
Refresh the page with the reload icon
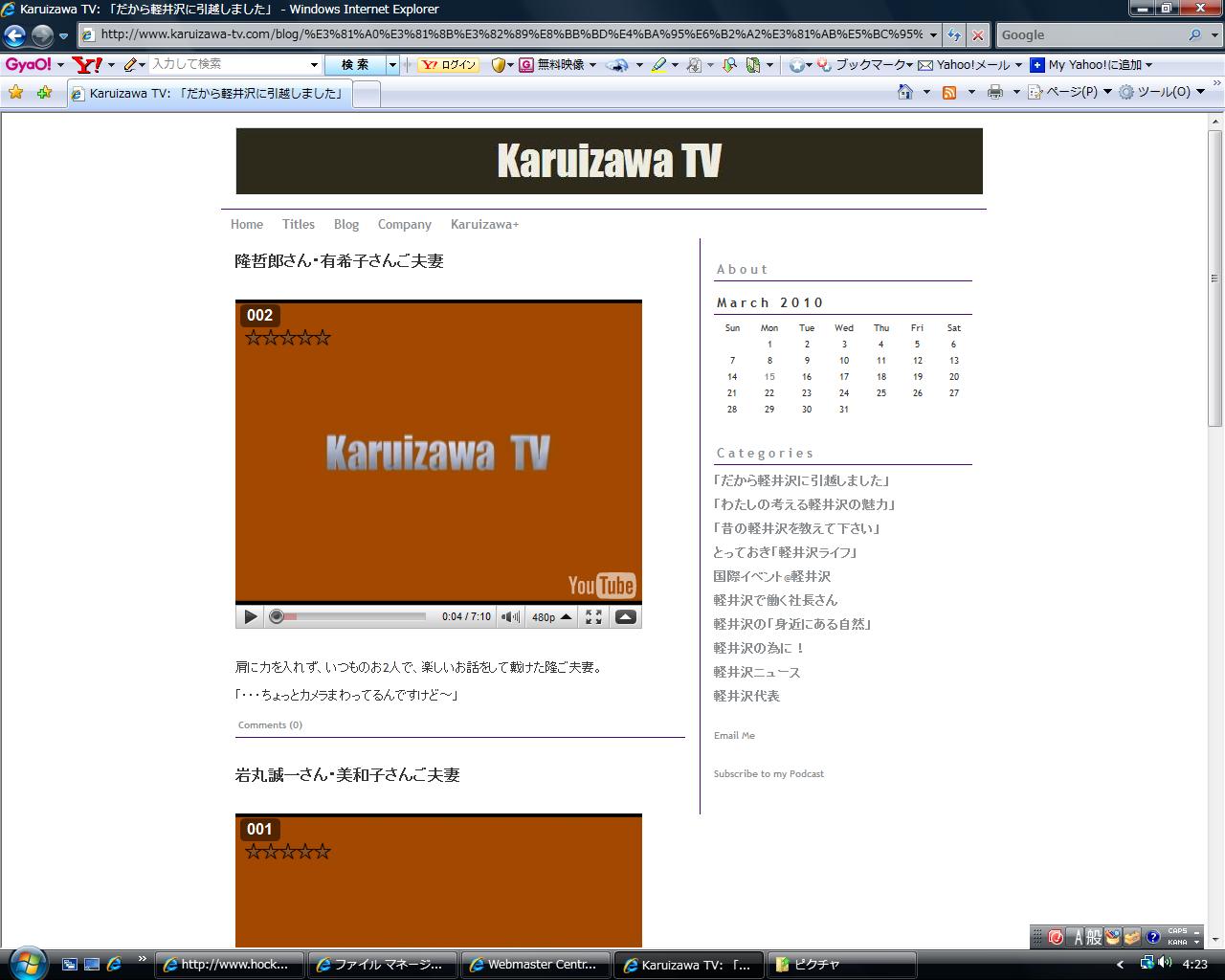pos(954,34)
